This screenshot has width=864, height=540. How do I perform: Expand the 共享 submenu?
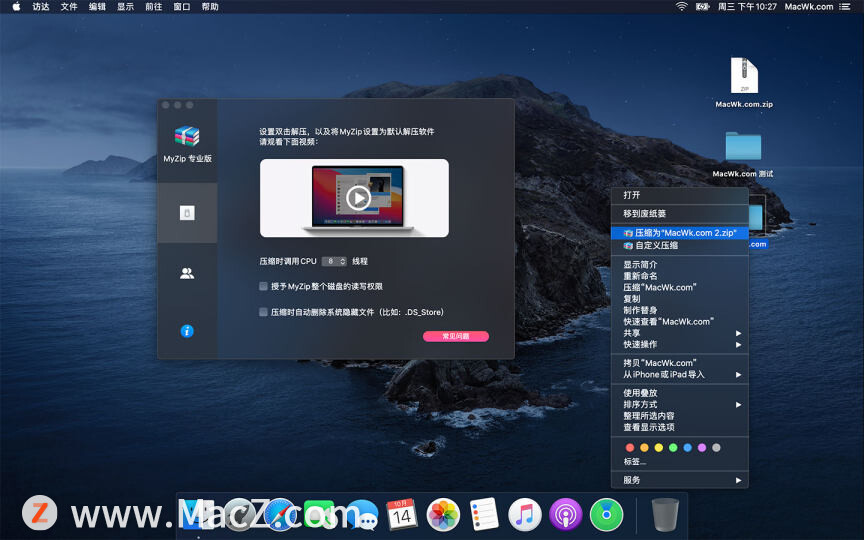[x=679, y=333]
